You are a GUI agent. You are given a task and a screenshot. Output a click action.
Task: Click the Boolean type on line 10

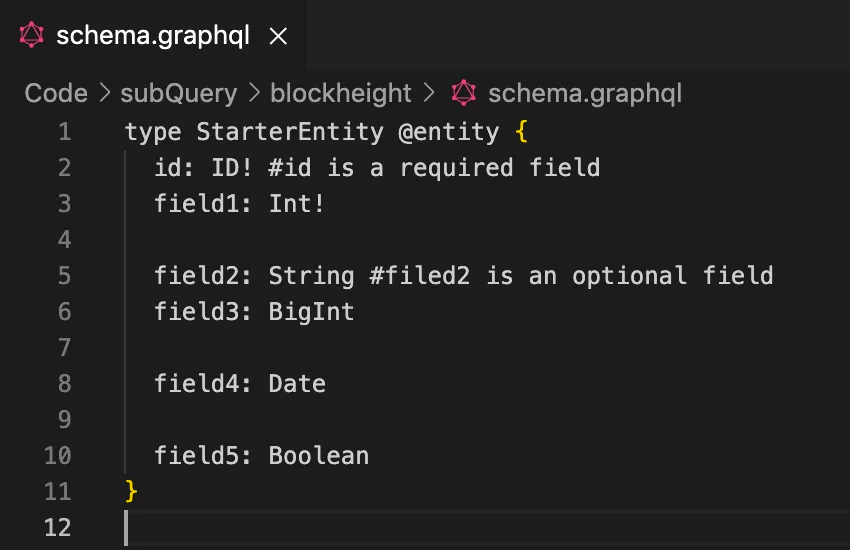(318, 455)
